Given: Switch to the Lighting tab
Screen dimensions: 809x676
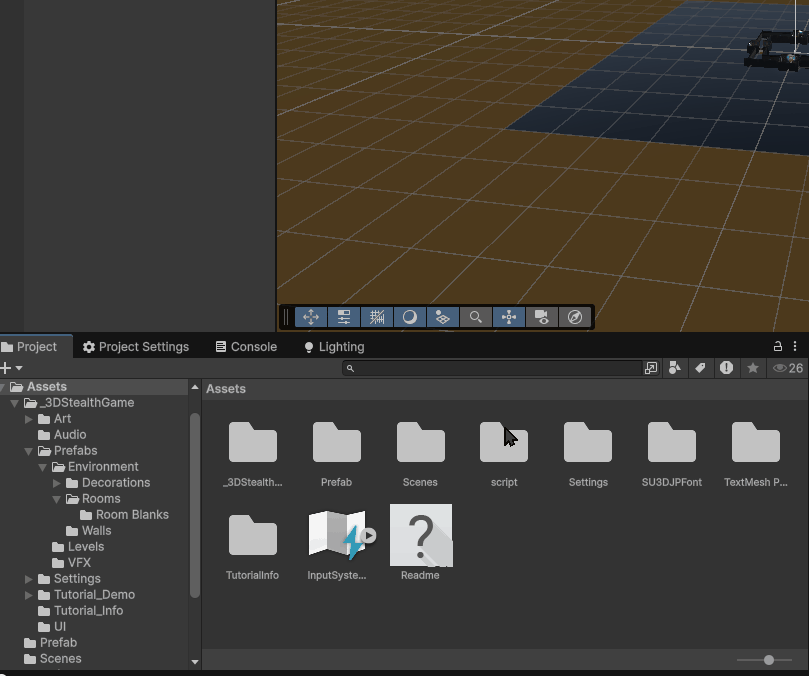Looking at the screenshot, I should [334, 347].
